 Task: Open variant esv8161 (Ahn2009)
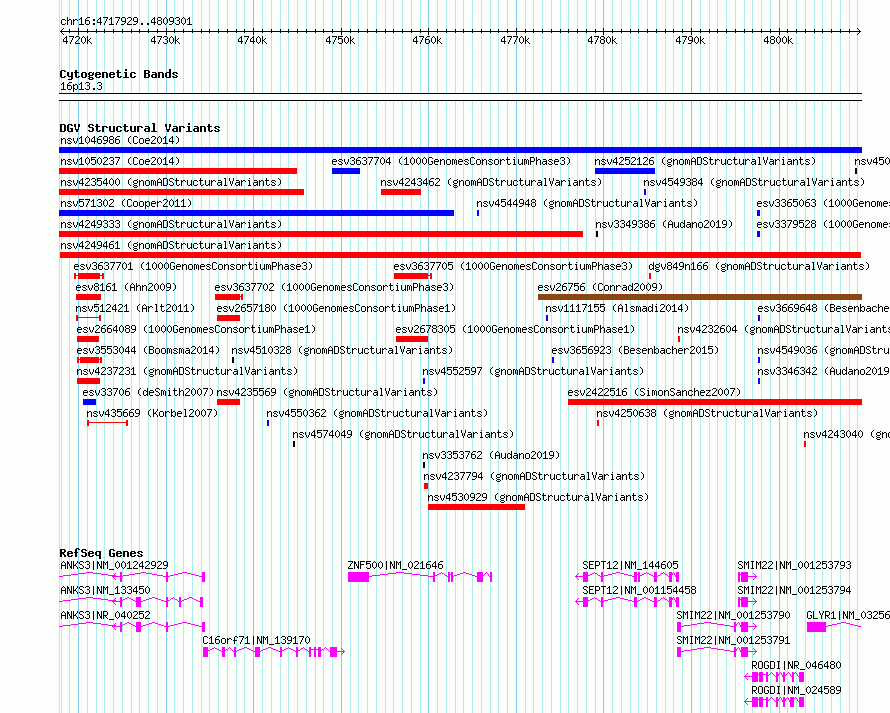pyautogui.click(x=126, y=287)
